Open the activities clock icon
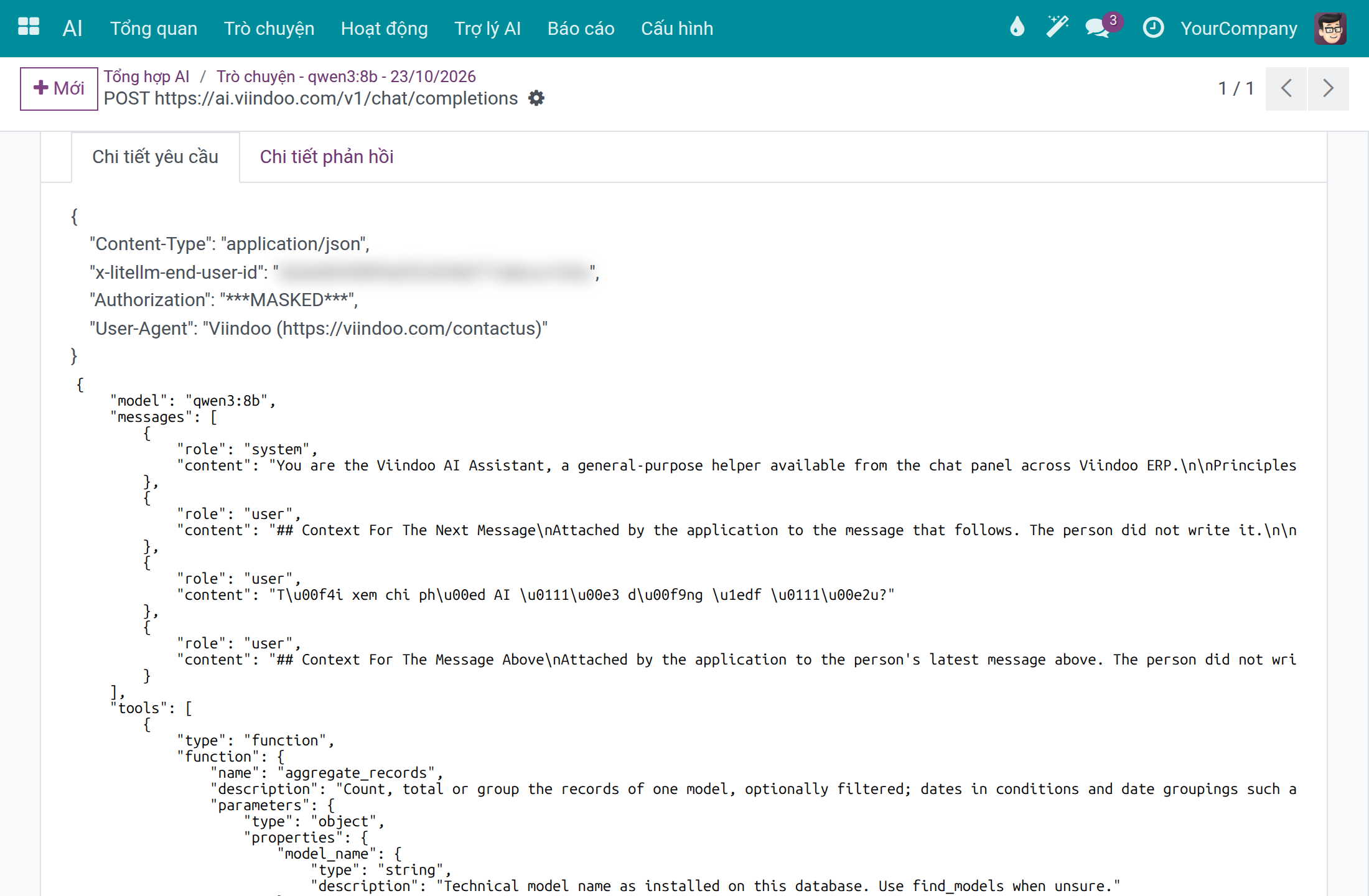The height and width of the screenshot is (896, 1369). (x=1153, y=27)
